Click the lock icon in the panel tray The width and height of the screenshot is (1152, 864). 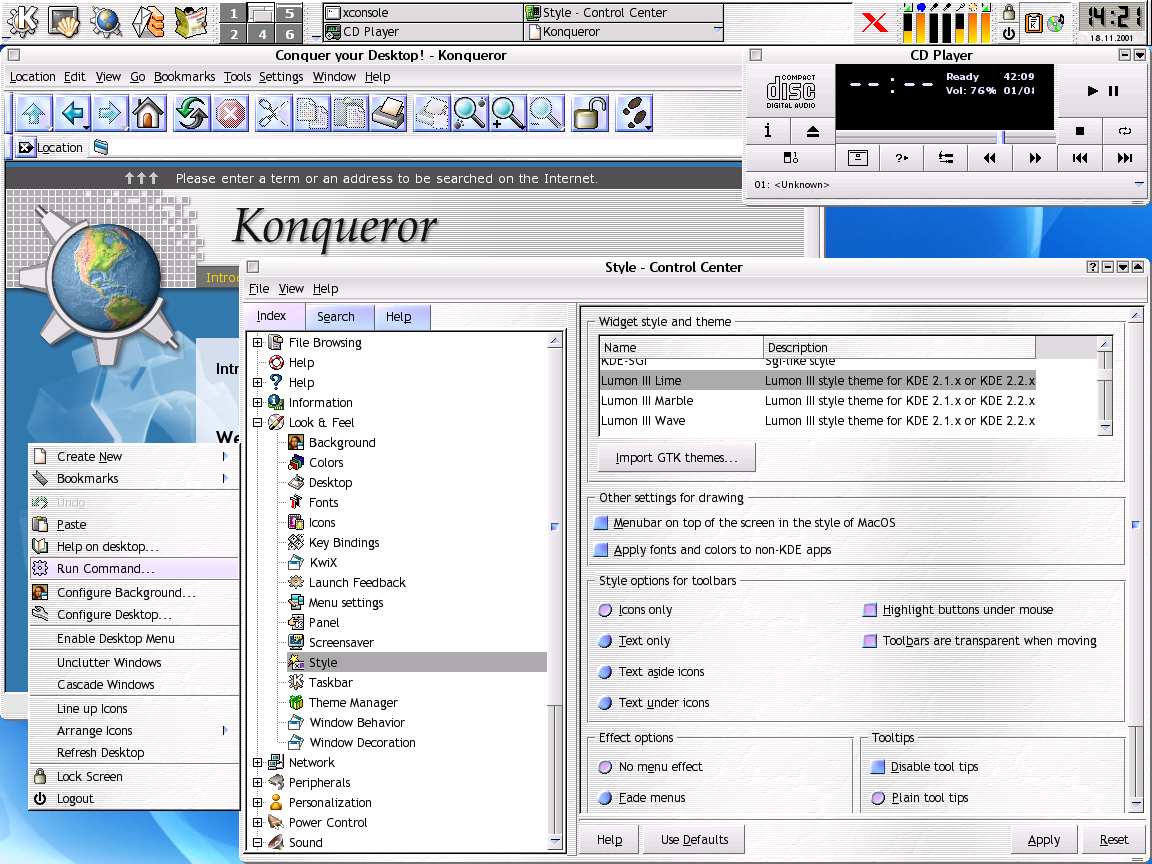[x=1009, y=11]
